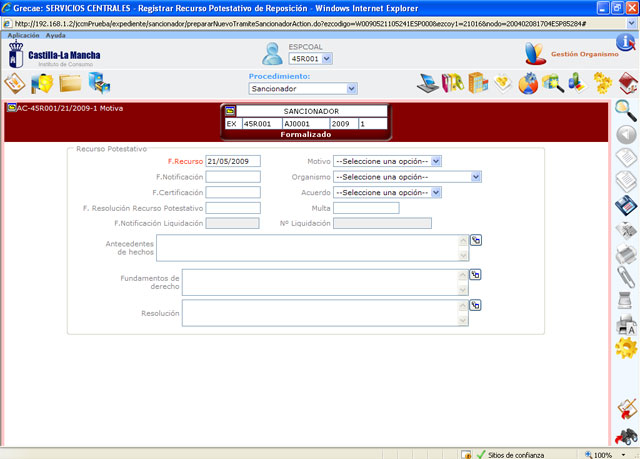Click the floppy disk save icon
The width and height of the screenshot is (640, 459).
click(626, 205)
